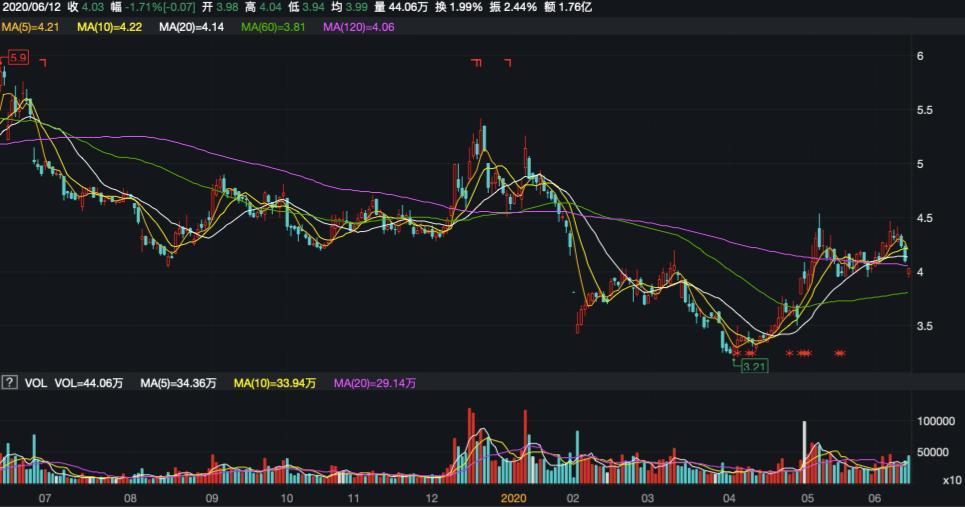Click the volume MA(20)=29.14万 purple label
Screen dimensions: 965x507
pos(375,383)
